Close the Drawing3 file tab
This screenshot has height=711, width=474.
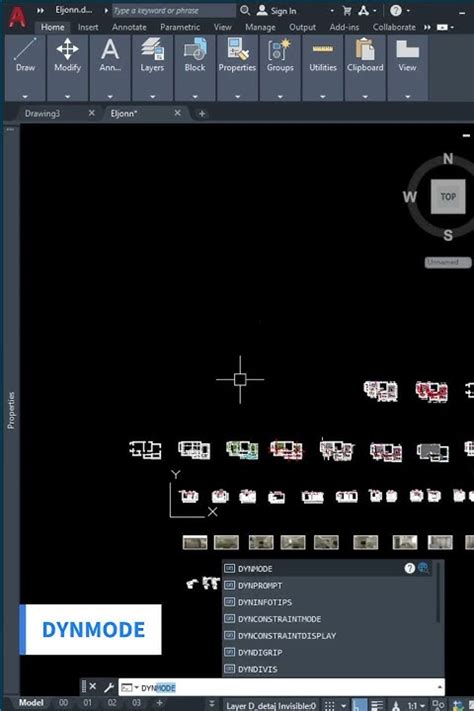coord(92,113)
